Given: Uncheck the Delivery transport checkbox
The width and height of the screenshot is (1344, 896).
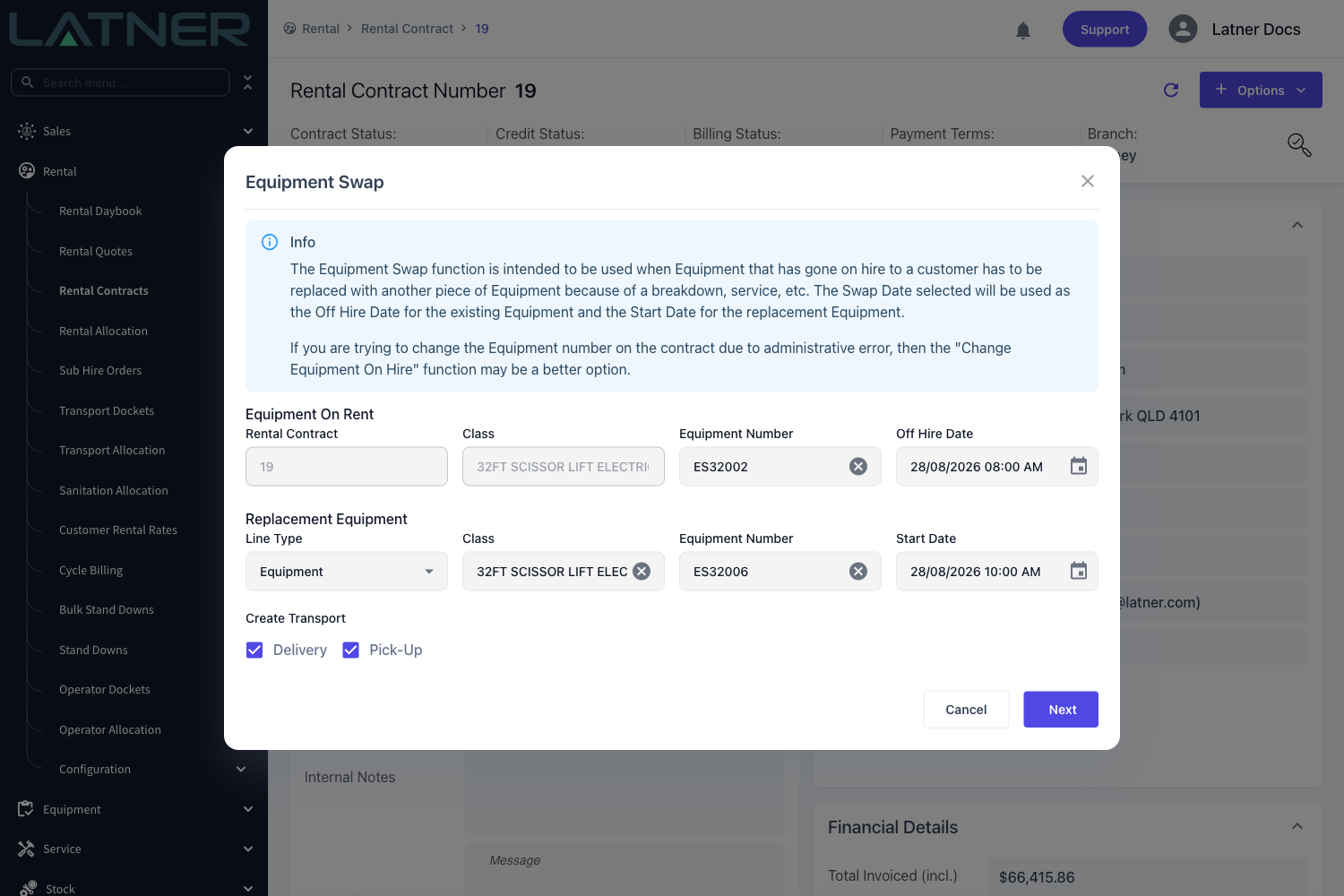Looking at the screenshot, I should click(254, 650).
